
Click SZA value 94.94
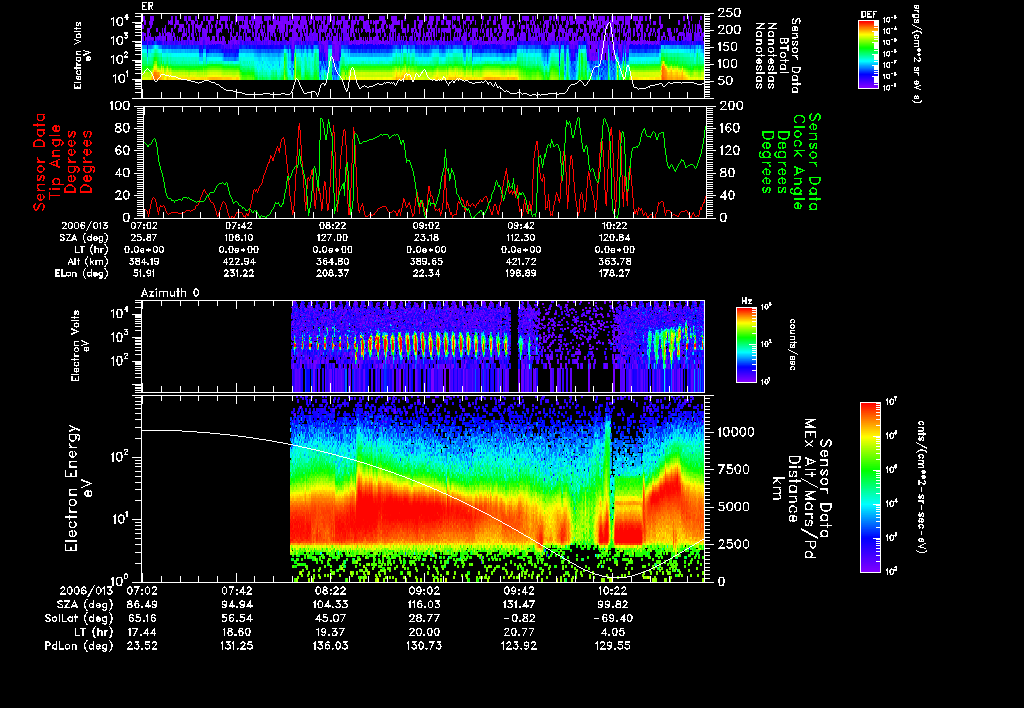click(236, 604)
